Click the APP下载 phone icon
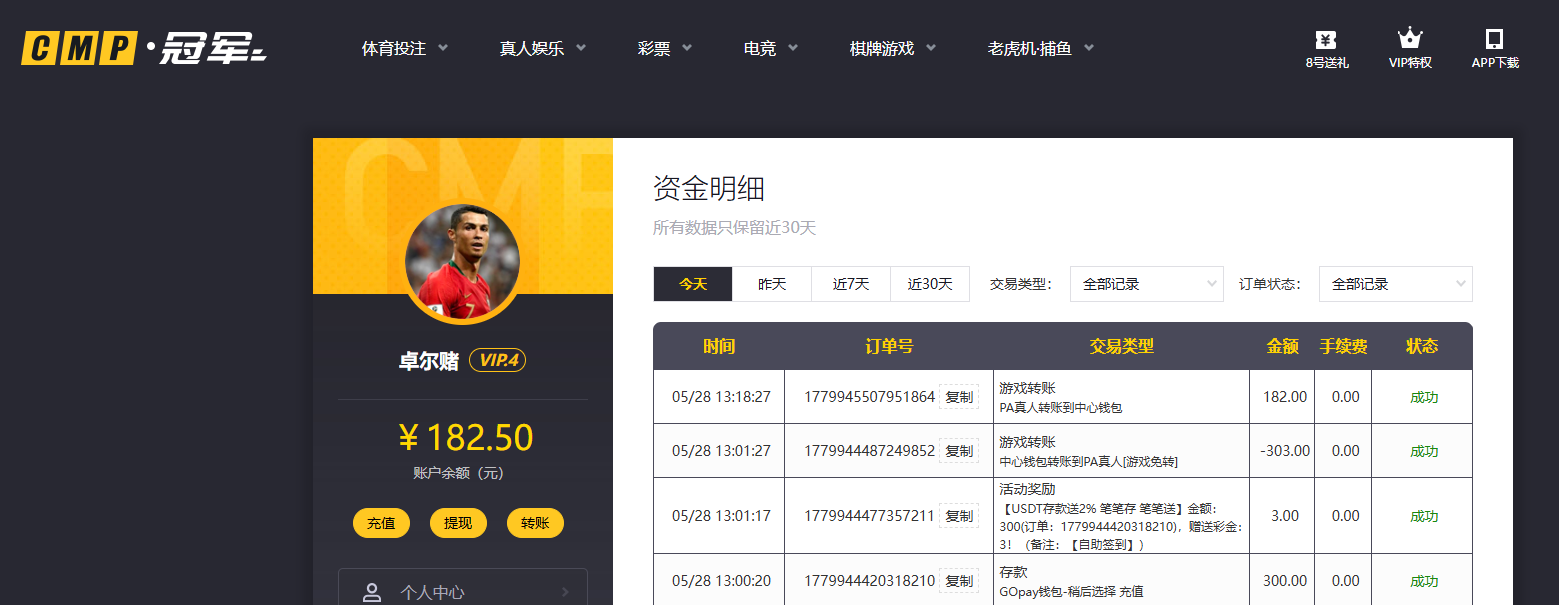The image size is (1559, 605). (x=1494, y=39)
